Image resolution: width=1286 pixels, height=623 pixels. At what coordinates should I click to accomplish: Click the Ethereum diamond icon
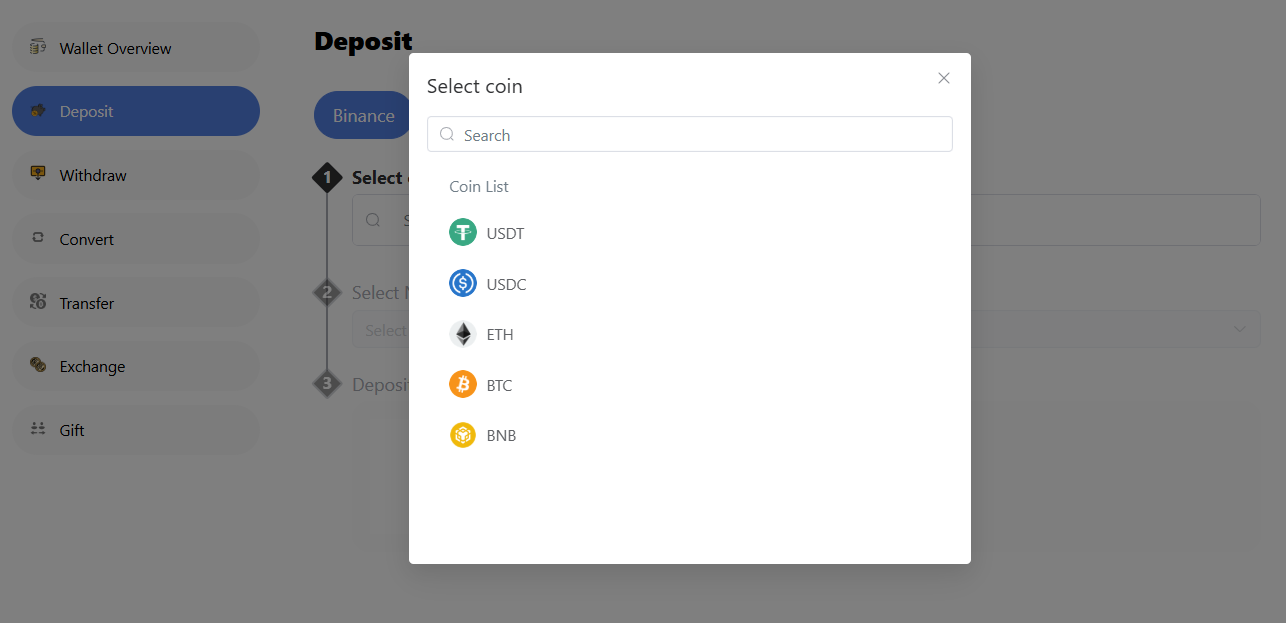point(462,334)
